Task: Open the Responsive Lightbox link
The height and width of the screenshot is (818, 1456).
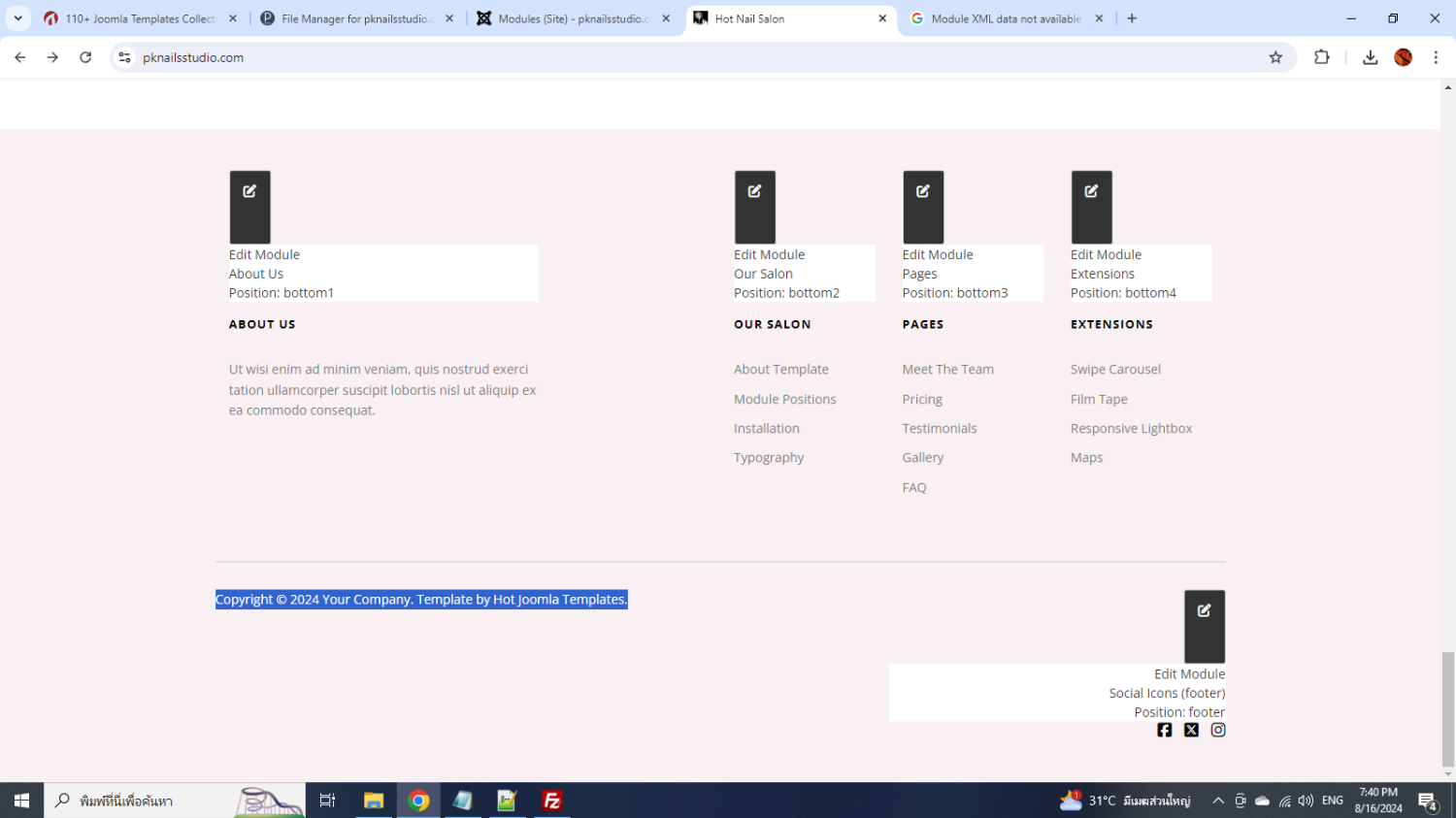Action: tap(1132, 428)
